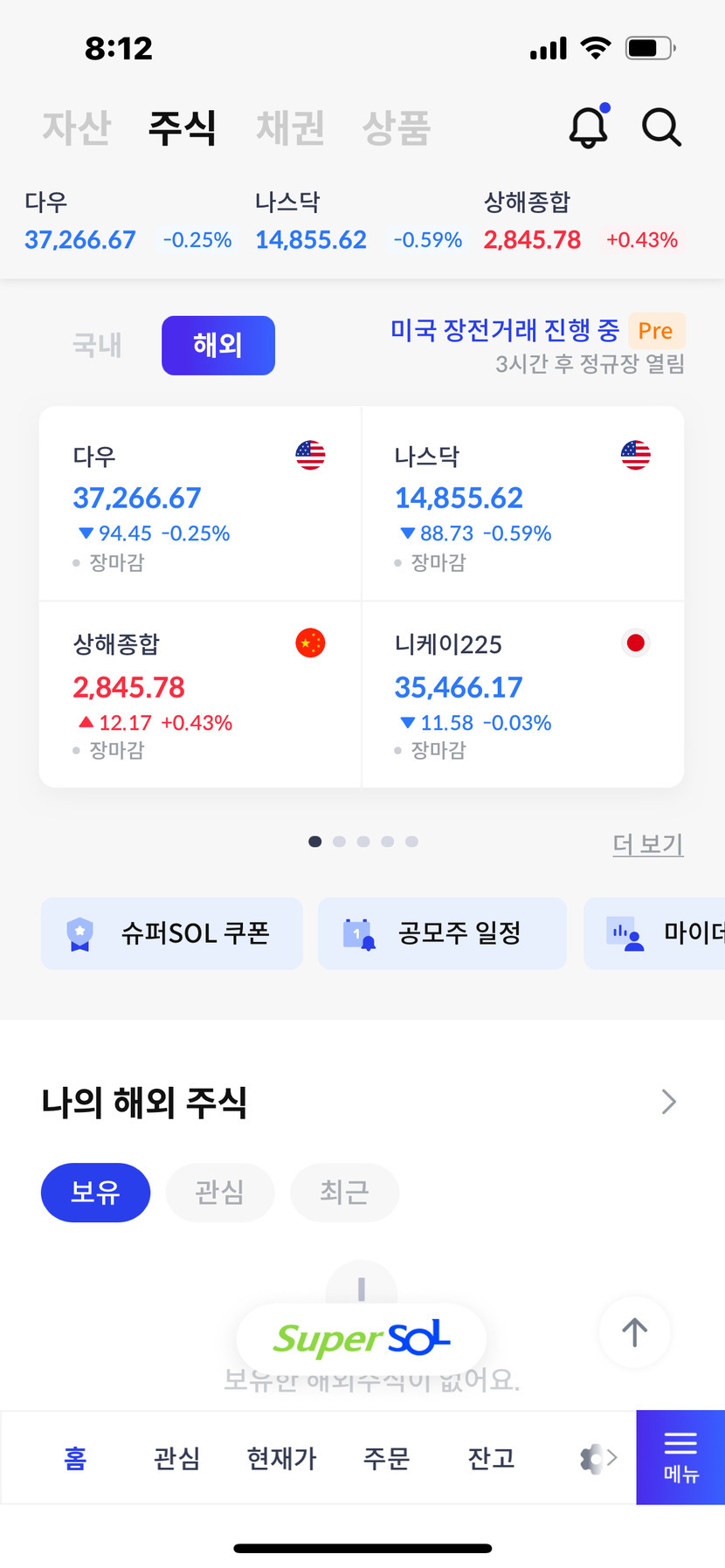The width and height of the screenshot is (725, 1568).
Task: Tap the 더 보기 link
Action: [647, 843]
